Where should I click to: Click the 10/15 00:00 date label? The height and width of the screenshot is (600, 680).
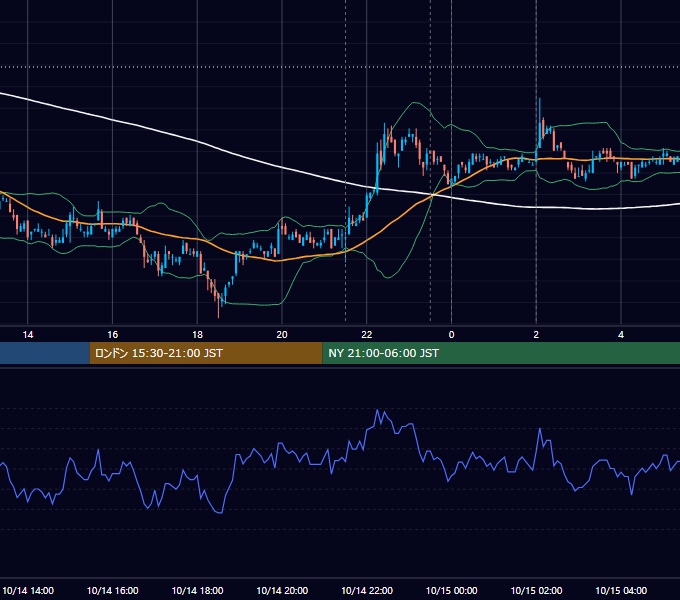pos(451,590)
